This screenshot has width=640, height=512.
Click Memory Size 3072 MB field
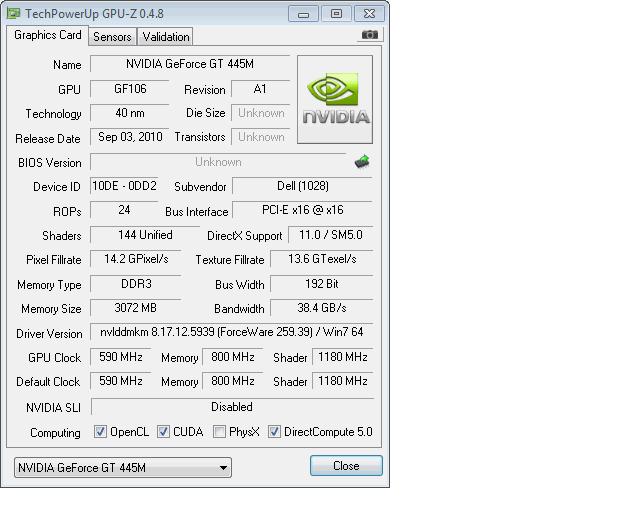tap(136, 308)
